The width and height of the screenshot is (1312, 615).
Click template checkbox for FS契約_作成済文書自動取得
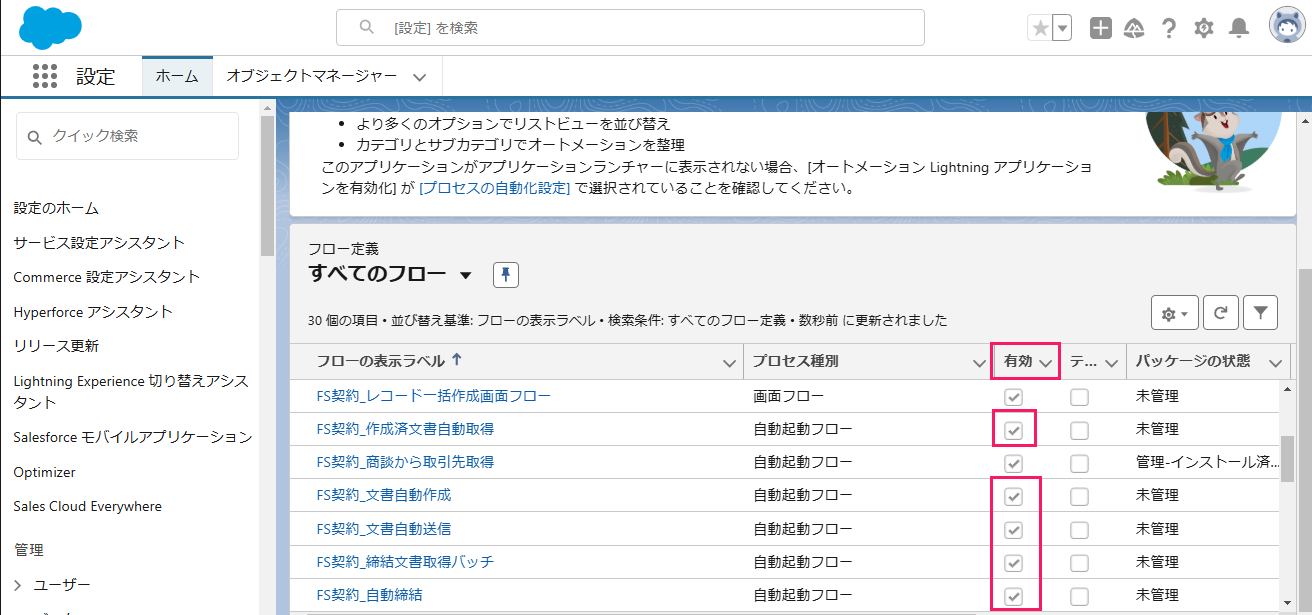(1079, 430)
